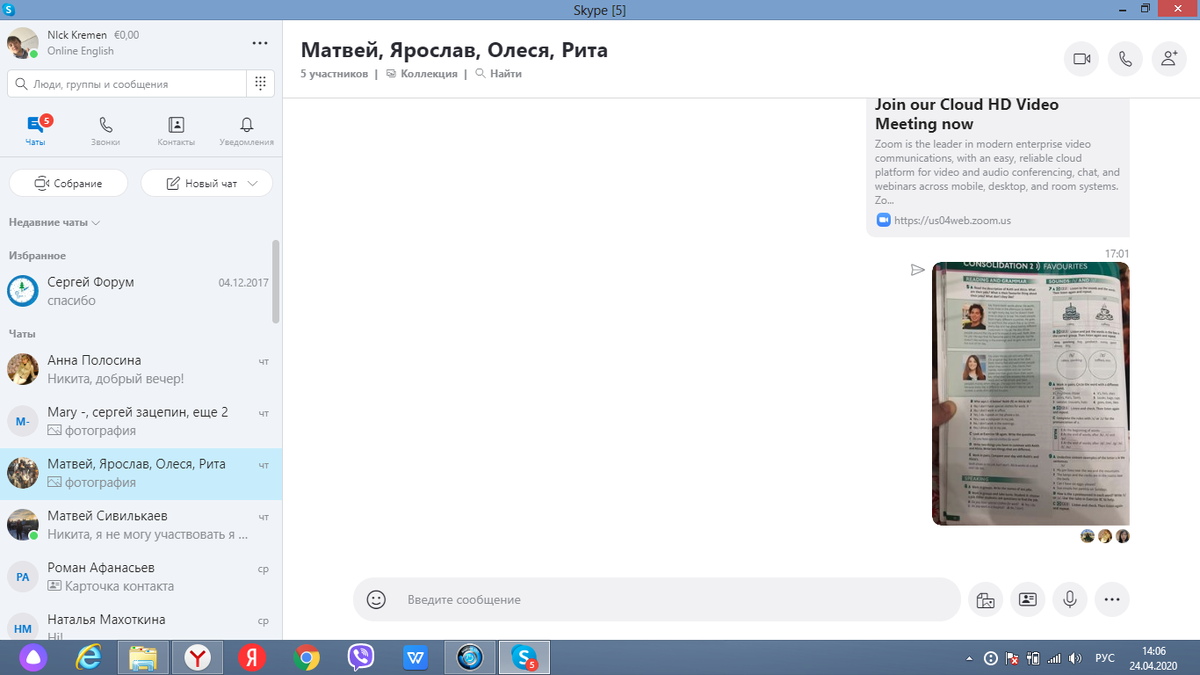Start a Собрание meeting

click(x=67, y=183)
